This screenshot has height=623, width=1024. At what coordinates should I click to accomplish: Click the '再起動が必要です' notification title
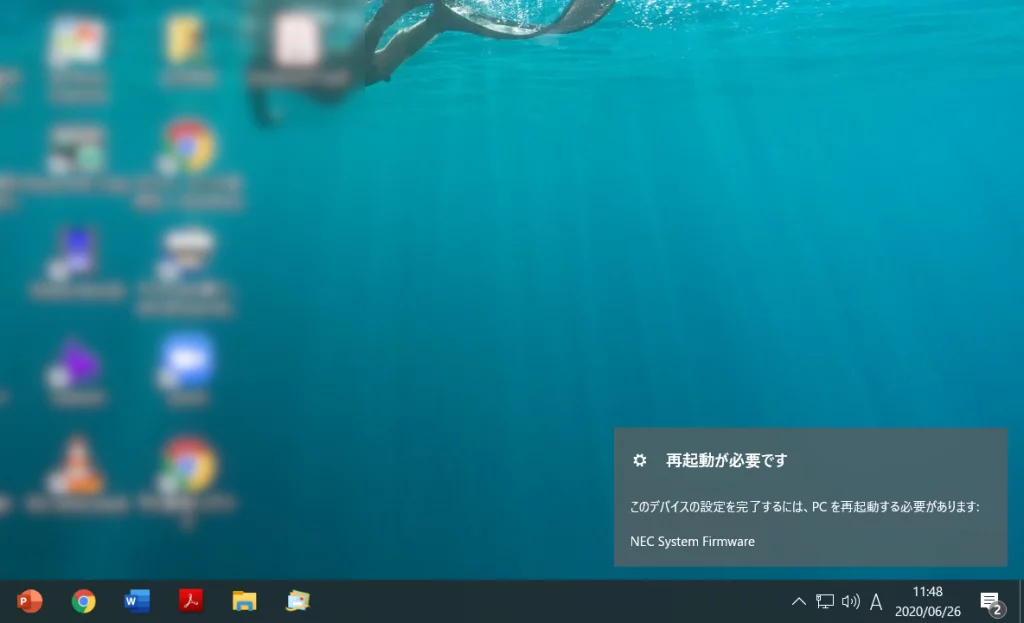(727, 460)
